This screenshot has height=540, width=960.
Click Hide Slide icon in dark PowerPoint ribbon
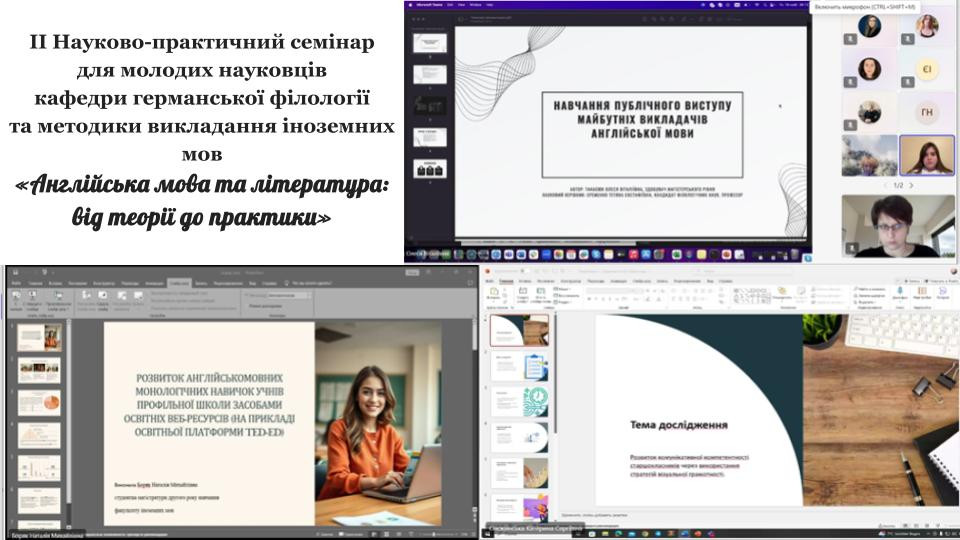click(102, 296)
